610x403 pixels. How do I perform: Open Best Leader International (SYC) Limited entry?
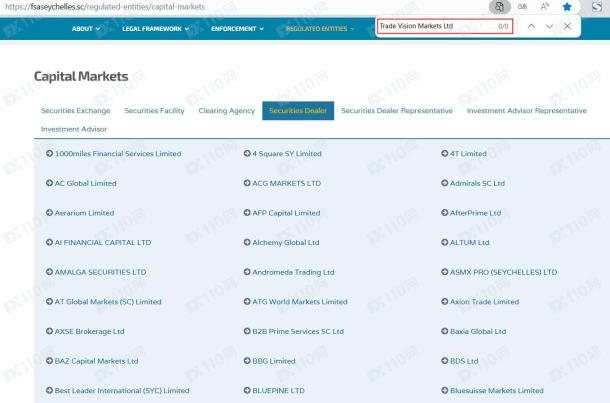click(117, 391)
